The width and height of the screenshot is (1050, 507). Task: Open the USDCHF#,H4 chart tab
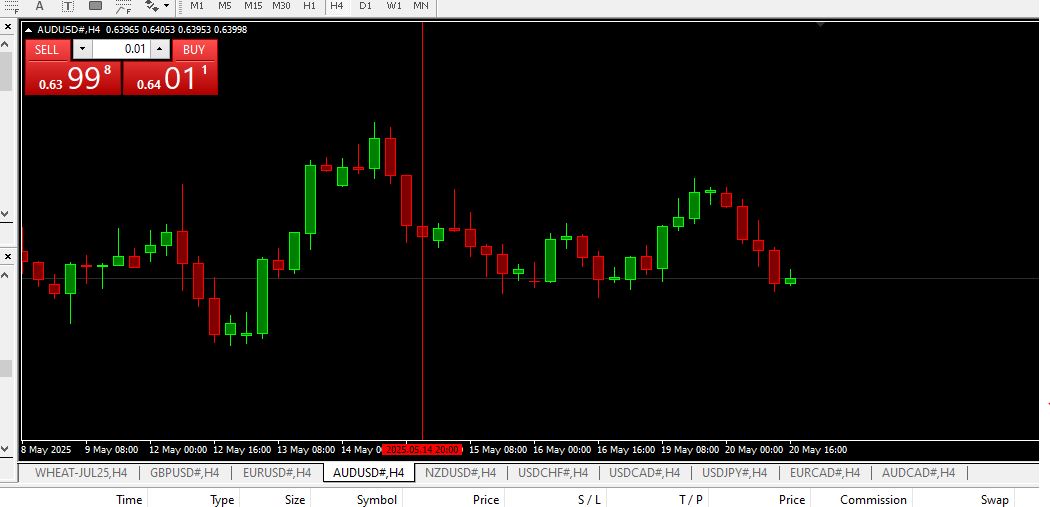click(552, 473)
